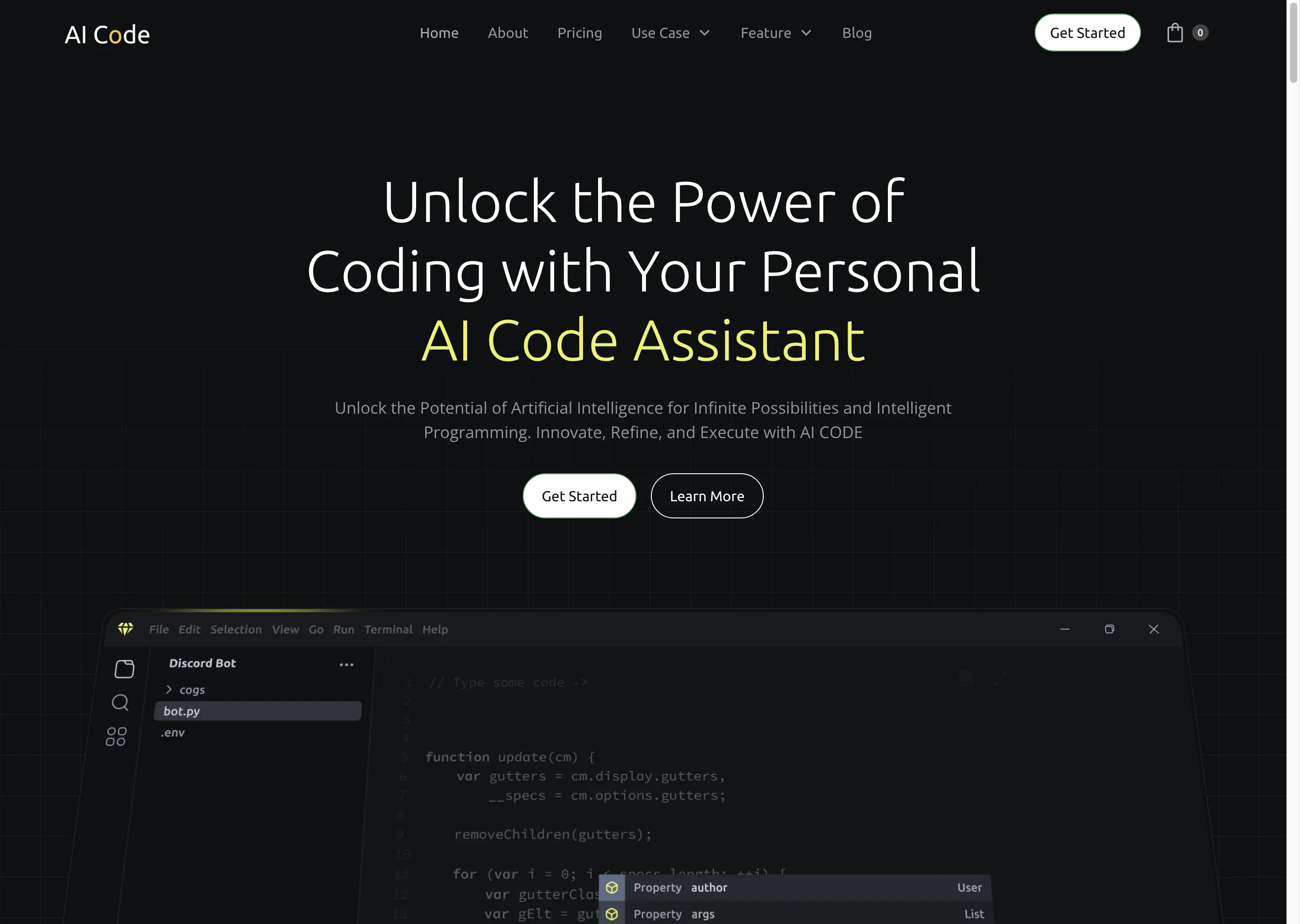Open the Blog page
Image resolution: width=1300 pixels, height=924 pixels.
(x=857, y=32)
